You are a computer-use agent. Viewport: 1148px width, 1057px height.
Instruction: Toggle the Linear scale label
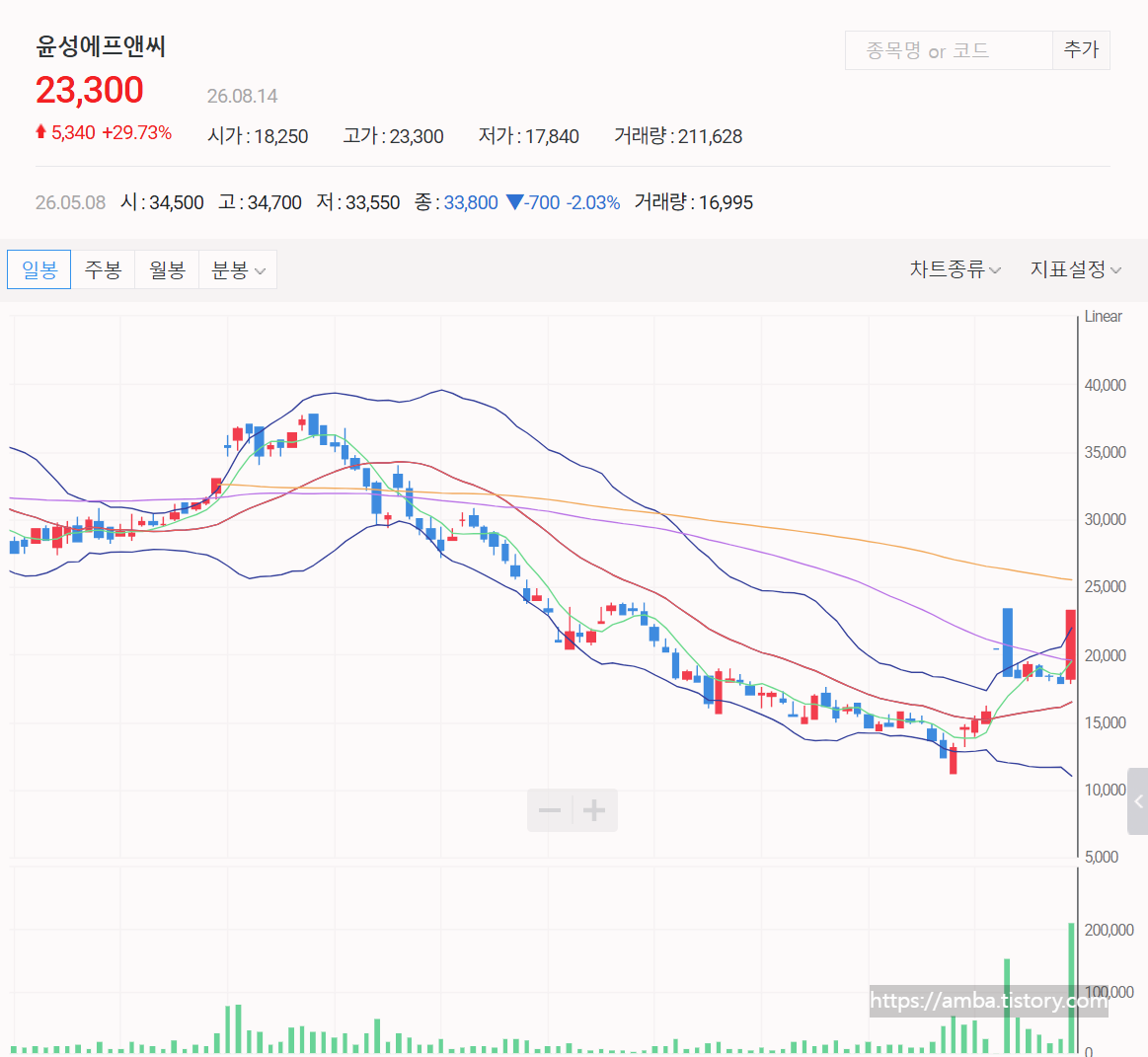pos(1103,316)
